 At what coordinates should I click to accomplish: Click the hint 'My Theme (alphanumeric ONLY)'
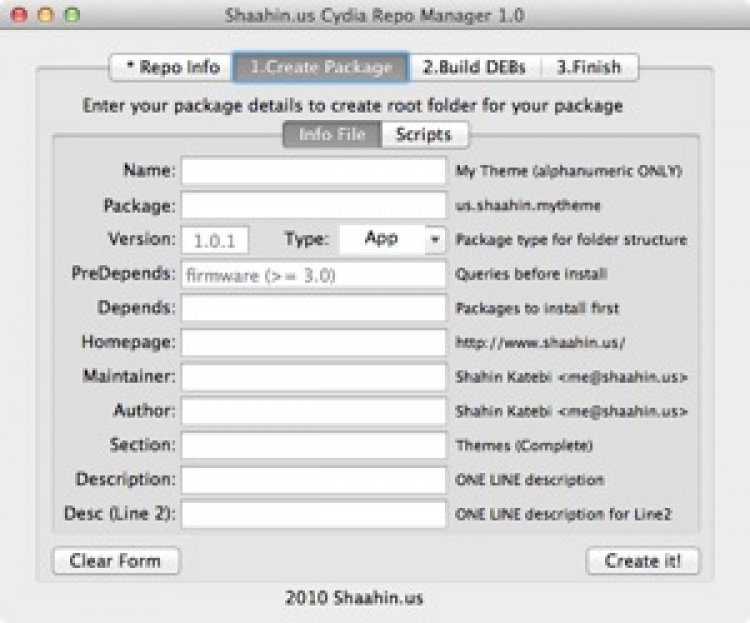569,171
